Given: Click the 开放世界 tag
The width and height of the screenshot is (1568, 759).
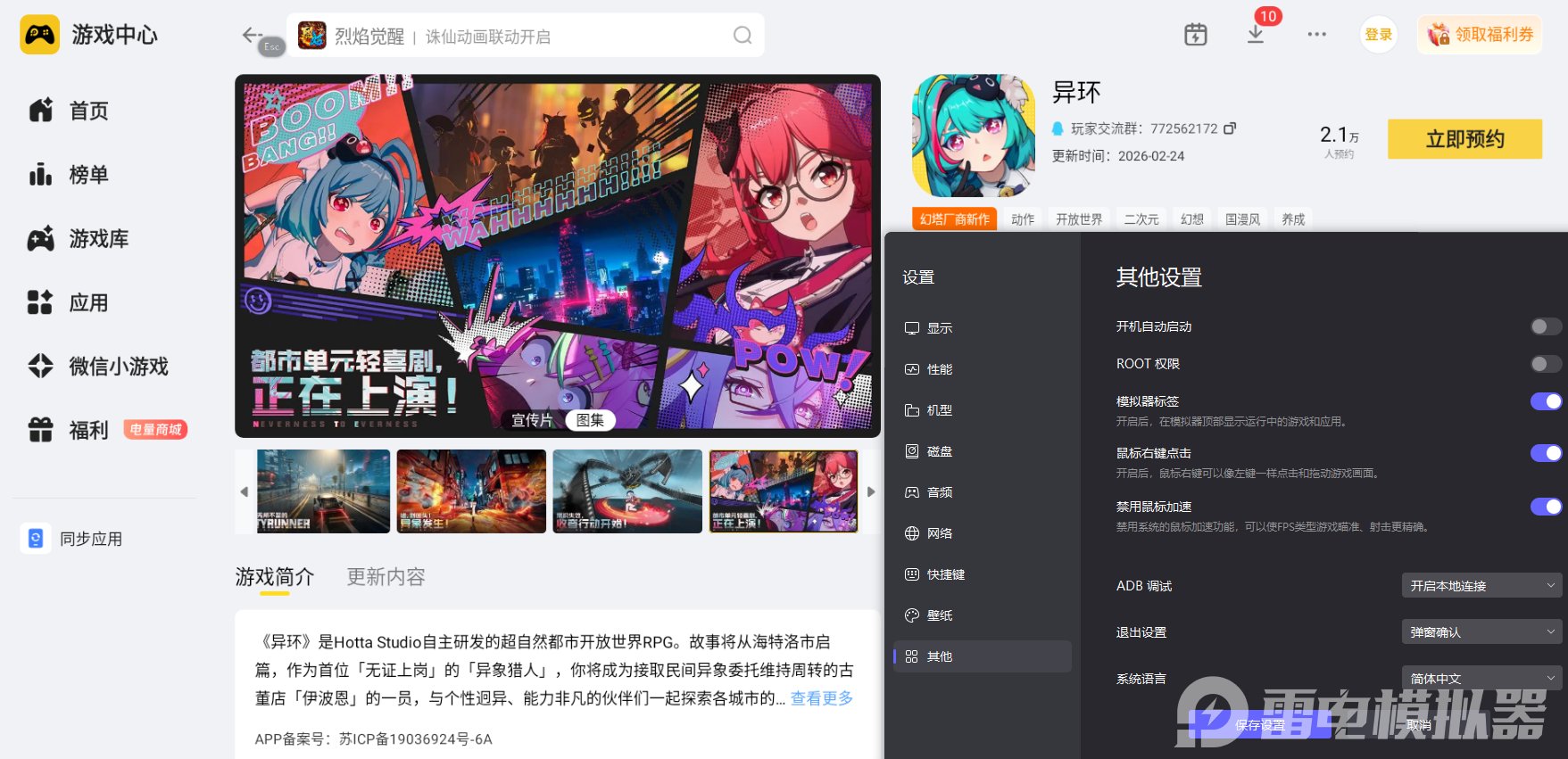Looking at the screenshot, I should [1079, 219].
